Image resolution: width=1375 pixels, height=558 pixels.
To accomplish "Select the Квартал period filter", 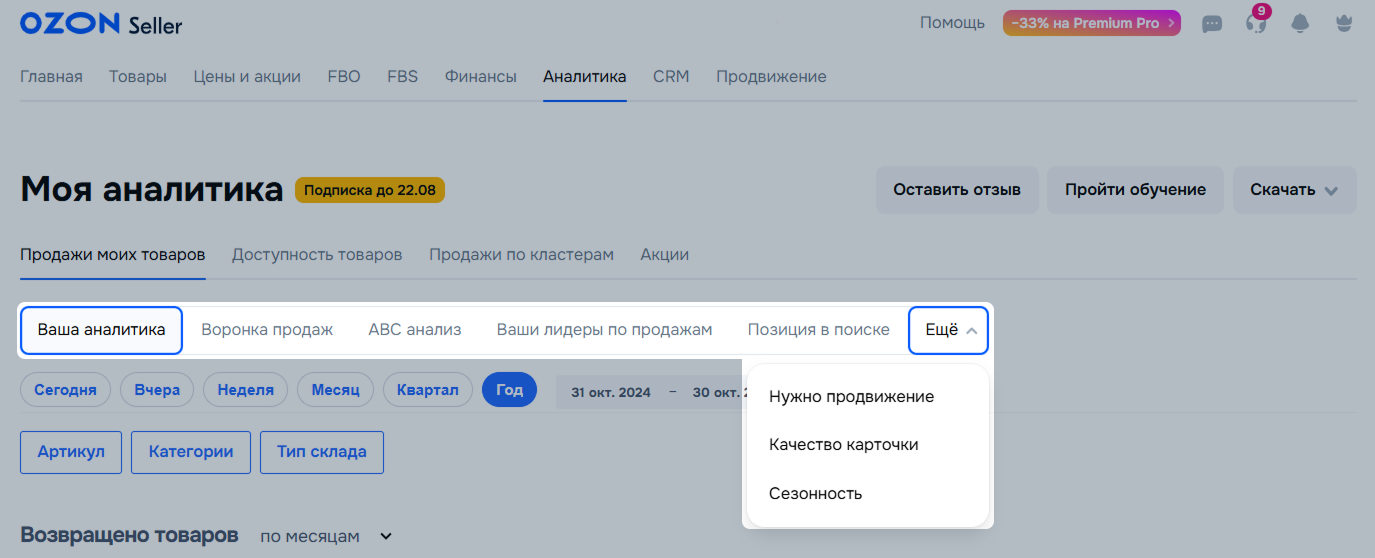I will tap(427, 390).
